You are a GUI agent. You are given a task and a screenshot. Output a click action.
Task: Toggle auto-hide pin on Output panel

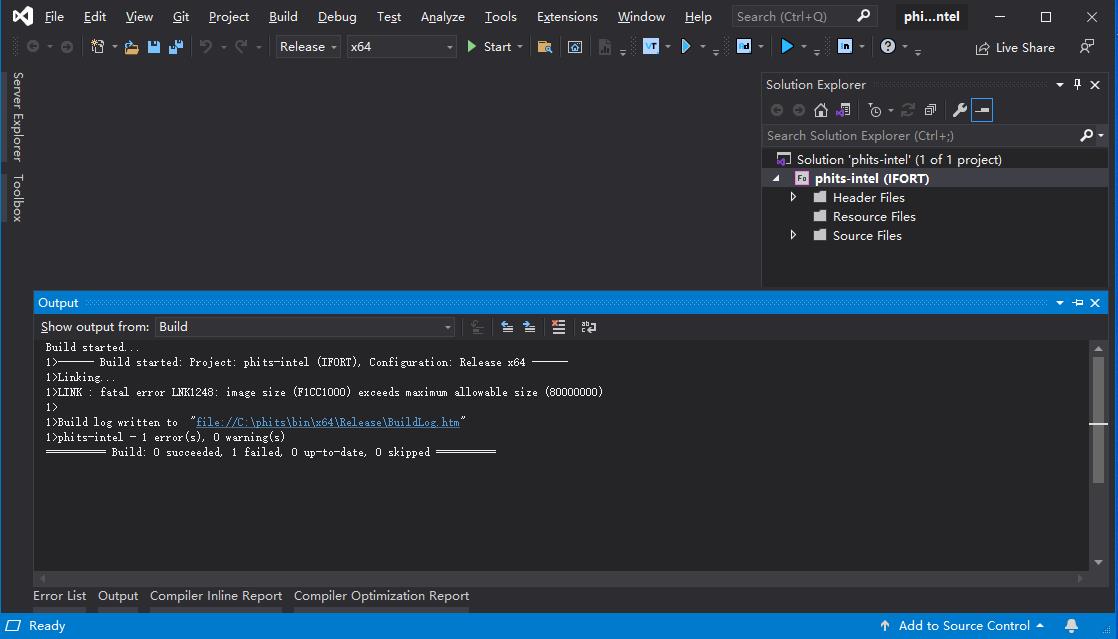tap(1078, 303)
